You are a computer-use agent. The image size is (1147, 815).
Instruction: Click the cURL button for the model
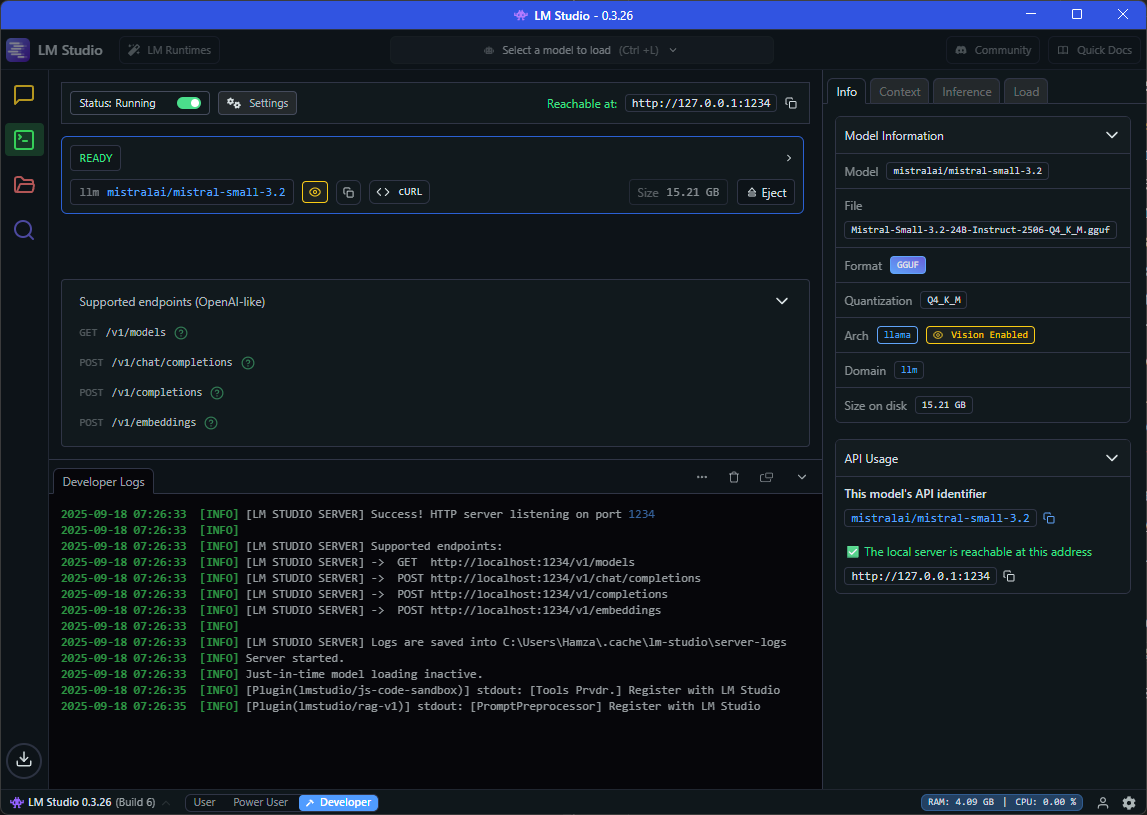399,192
